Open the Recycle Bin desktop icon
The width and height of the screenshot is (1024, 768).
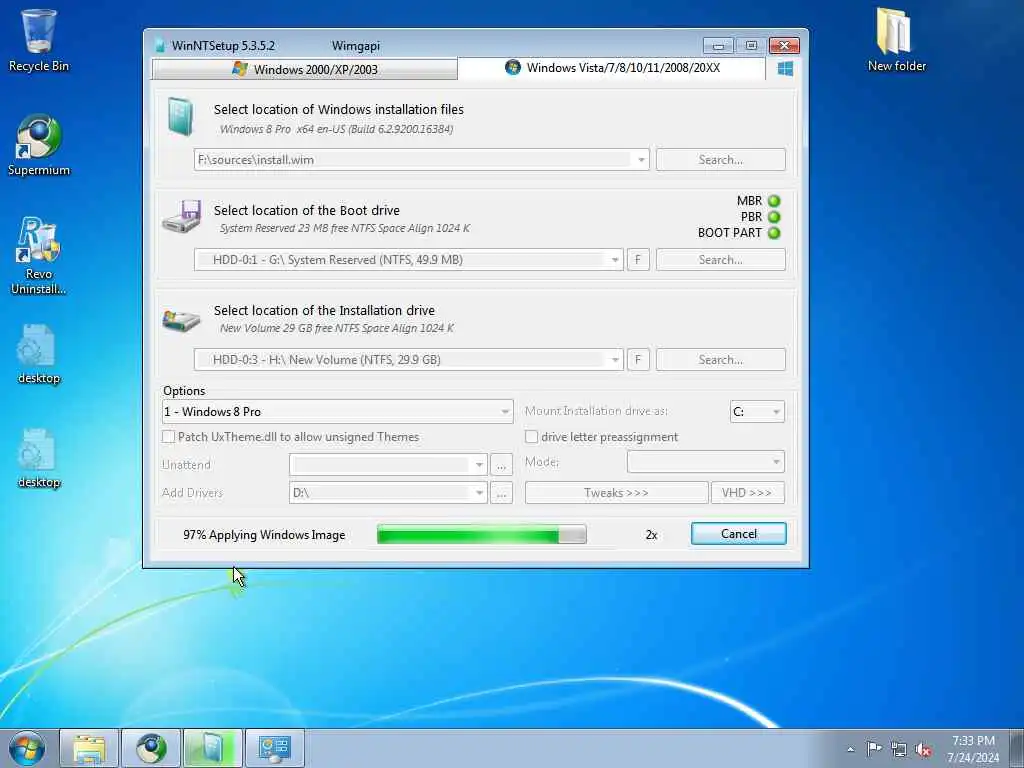[x=39, y=40]
